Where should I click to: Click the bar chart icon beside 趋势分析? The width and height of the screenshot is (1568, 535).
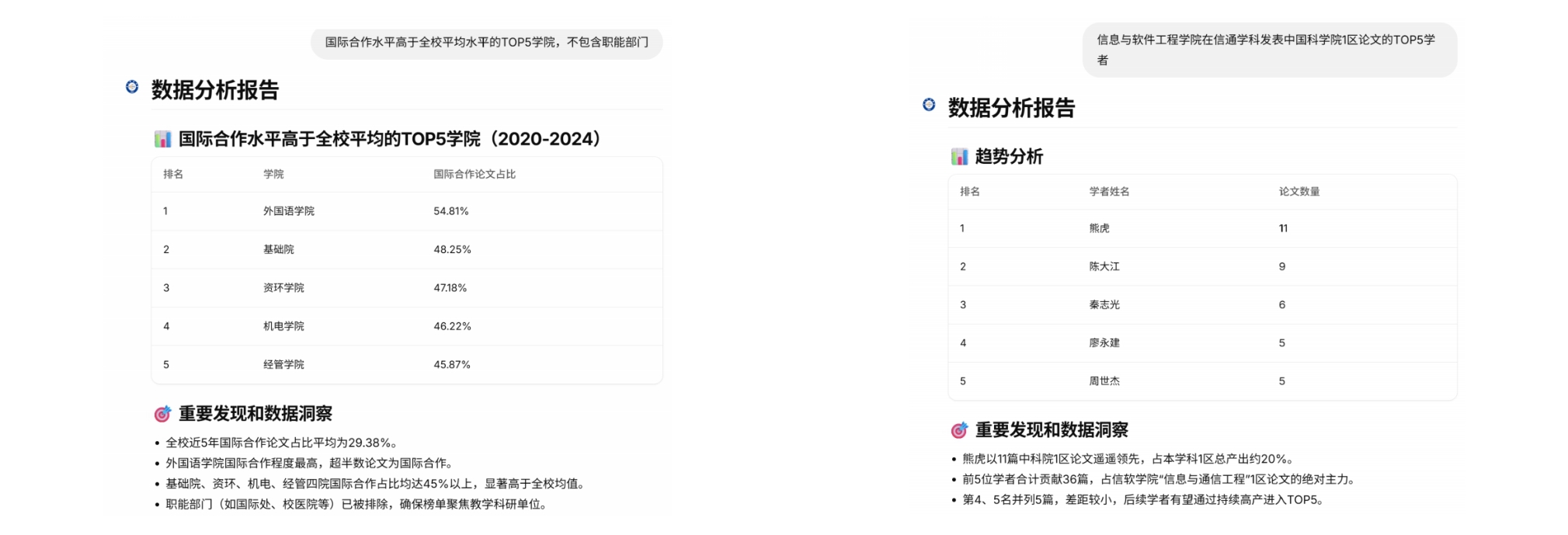coord(959,157)
